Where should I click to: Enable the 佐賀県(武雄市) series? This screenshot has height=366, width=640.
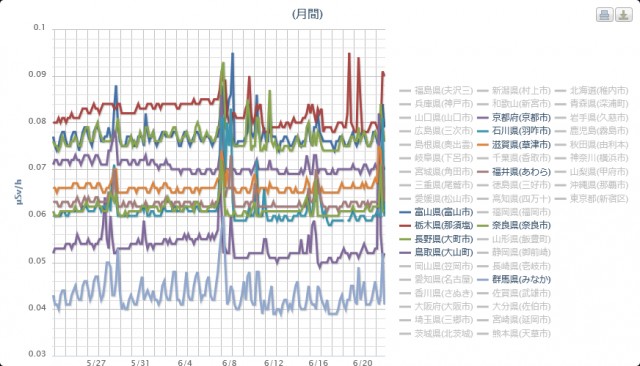tap(514, 293)
